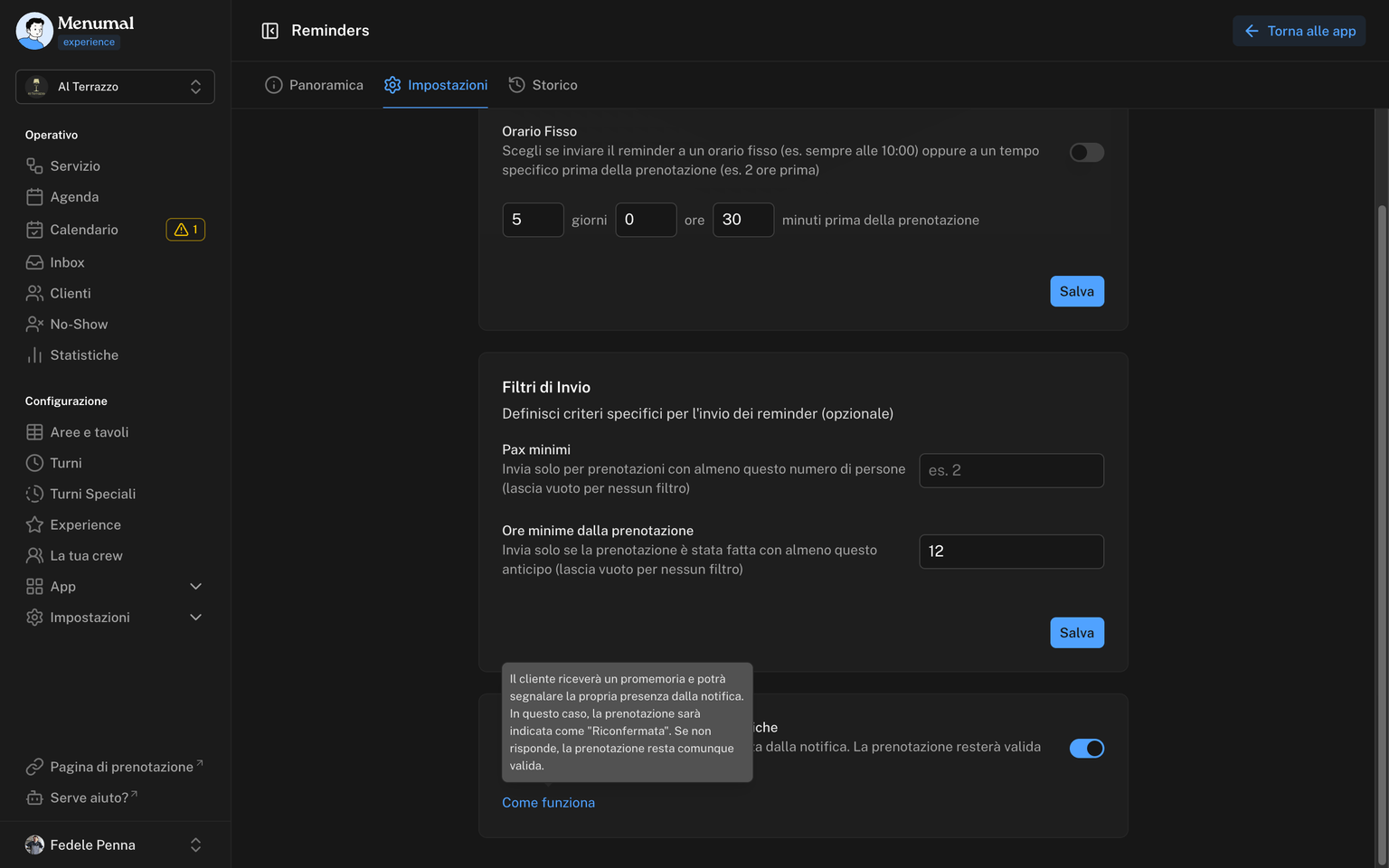The width and height of the screenshot is (1389, 868).
Task: Click the Al Terrazzo restaurant thumbnail
Action: [36, 87]
